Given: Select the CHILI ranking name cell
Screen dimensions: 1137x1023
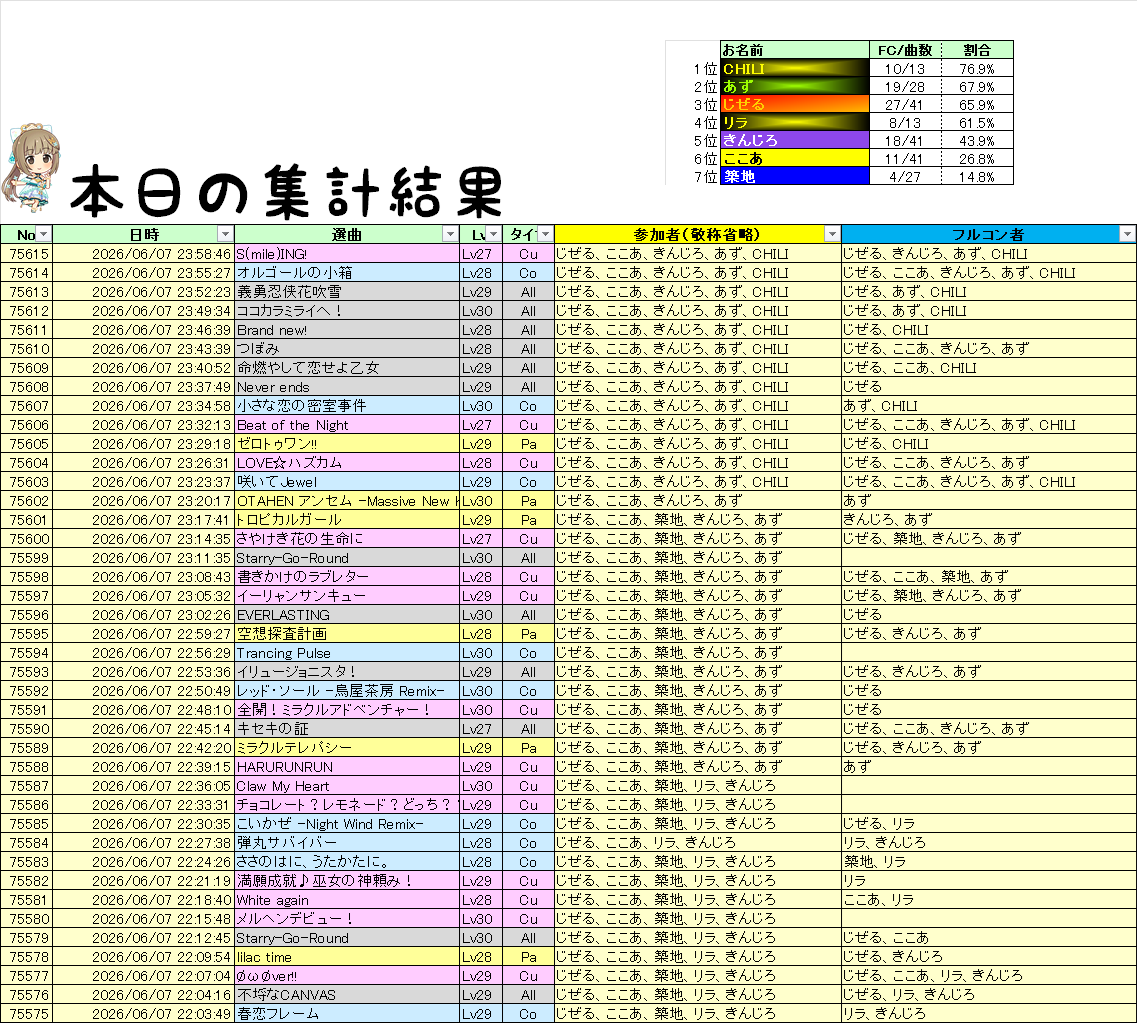Looking at the screenshot, I should 795,69.
